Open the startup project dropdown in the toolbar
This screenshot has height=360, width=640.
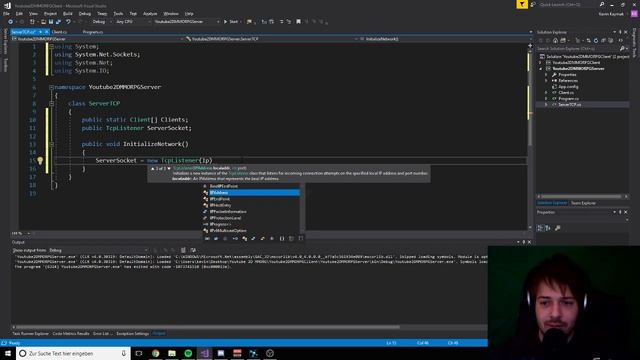click(x=186, y=22)
